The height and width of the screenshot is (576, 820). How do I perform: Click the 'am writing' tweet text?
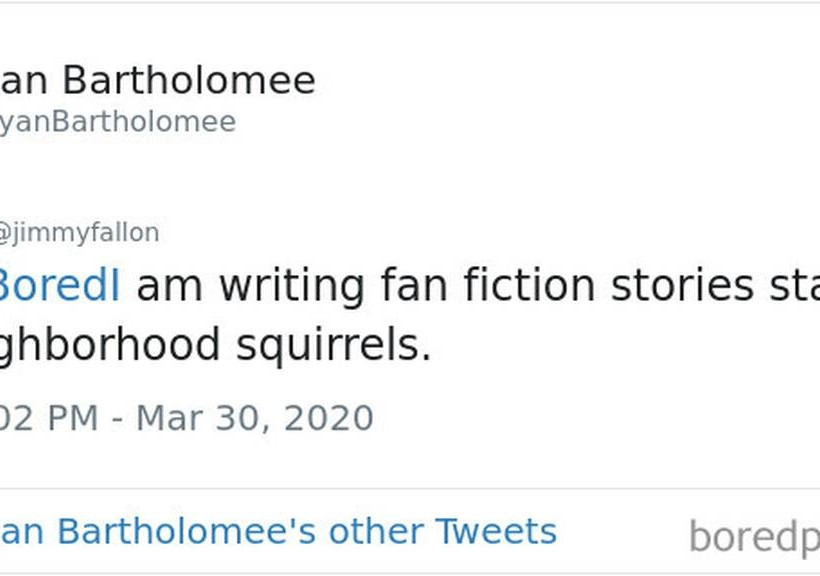(250, 286)
